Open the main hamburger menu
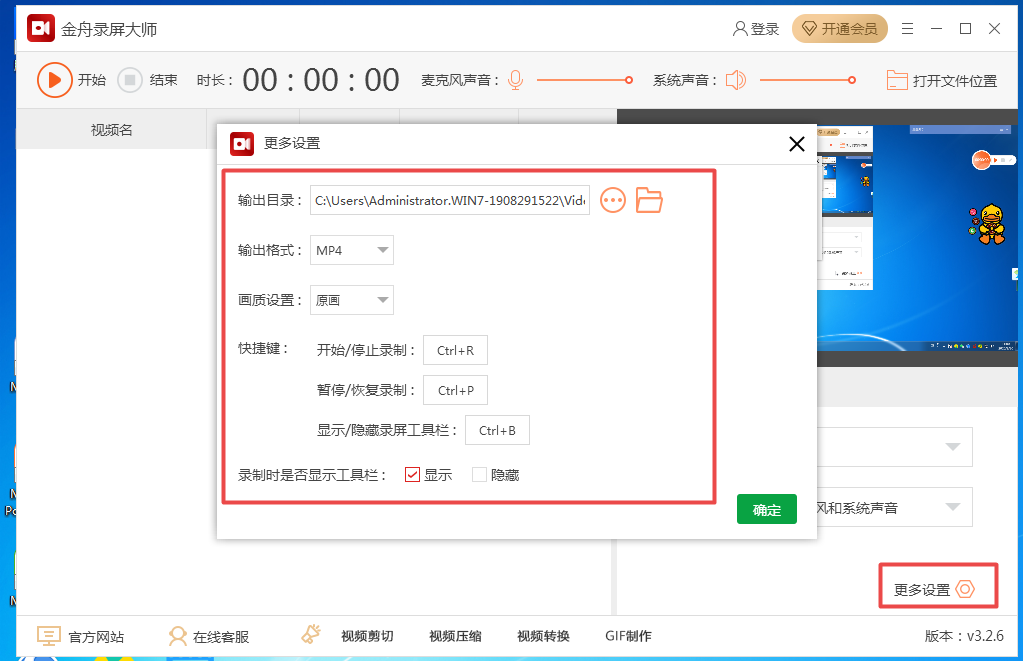The width and height of the screenshot is (1023, 661). [907, 29]
